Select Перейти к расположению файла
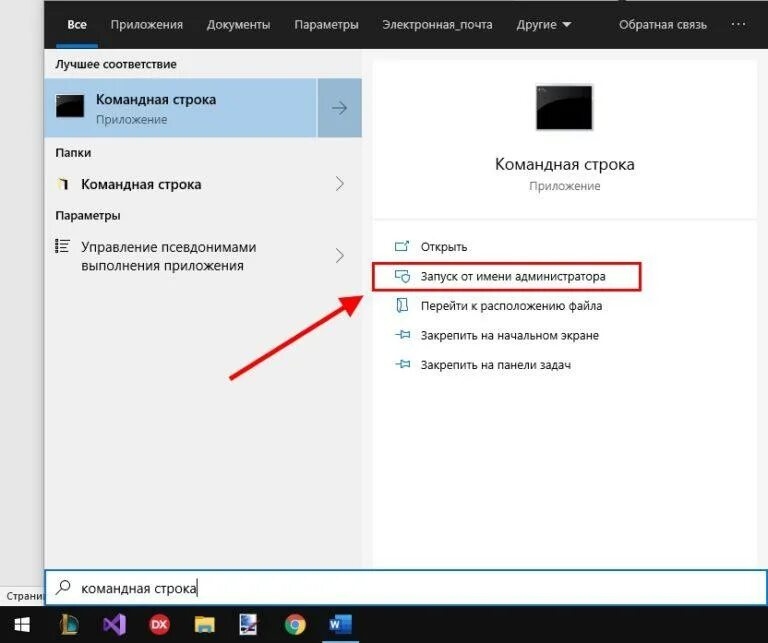 (511, 306)
